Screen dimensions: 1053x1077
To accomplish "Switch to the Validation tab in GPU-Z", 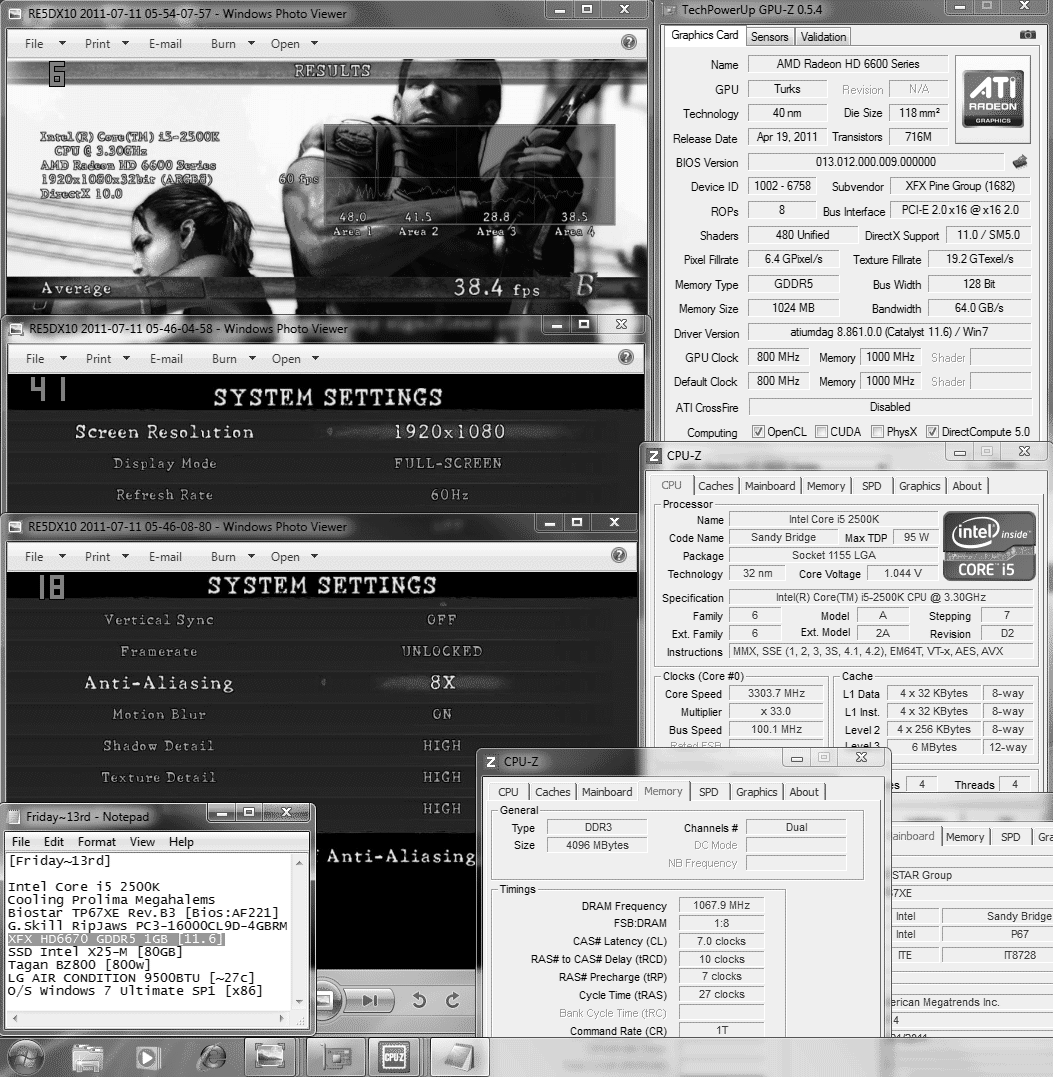I will tap(823, 36).
